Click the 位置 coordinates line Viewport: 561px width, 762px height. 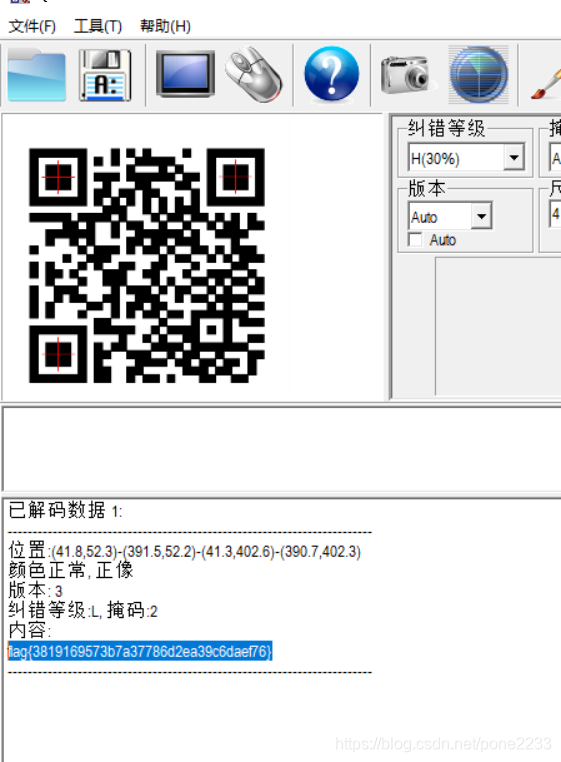pos(185,551)
